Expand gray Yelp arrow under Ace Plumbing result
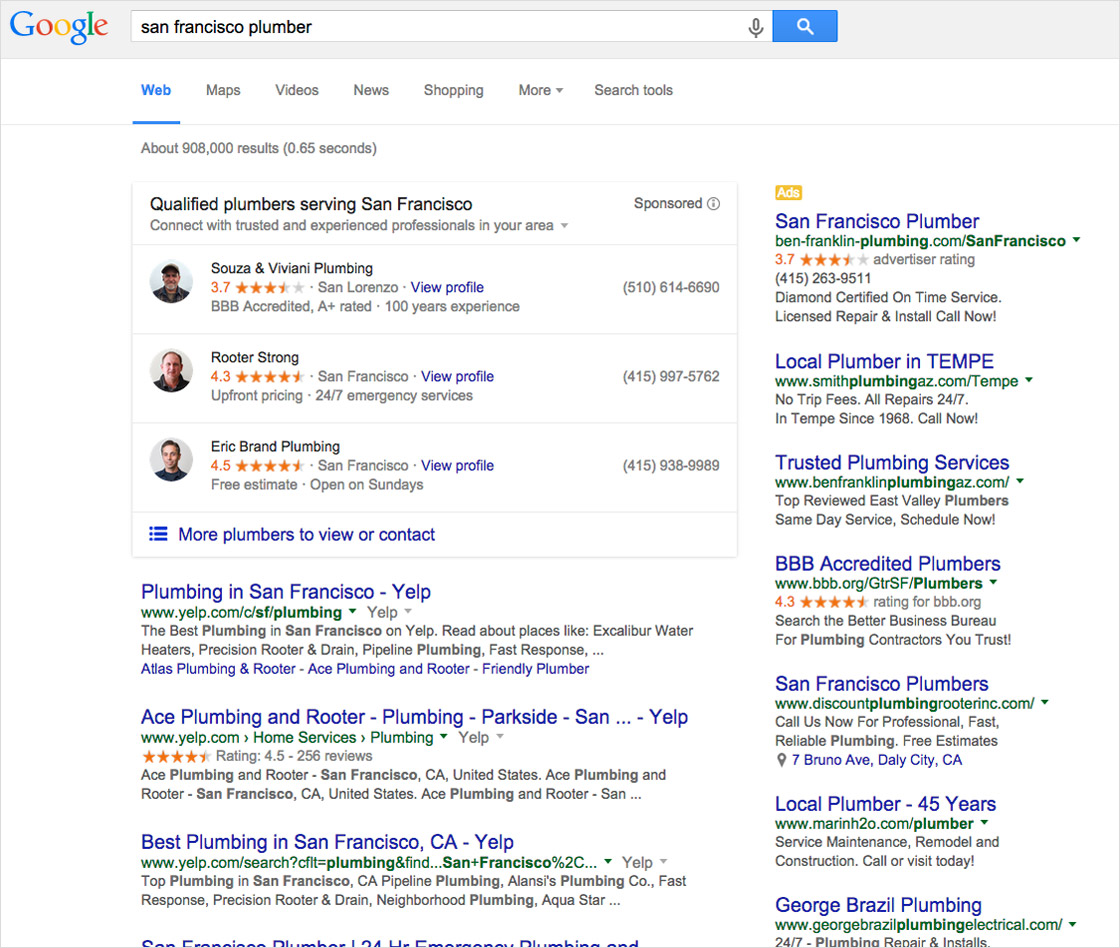The image size is (1120, 948). pos(500,737)
